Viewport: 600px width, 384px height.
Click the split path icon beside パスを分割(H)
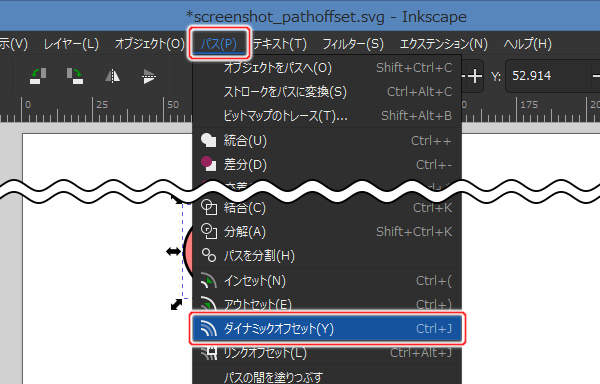[209, 255]
